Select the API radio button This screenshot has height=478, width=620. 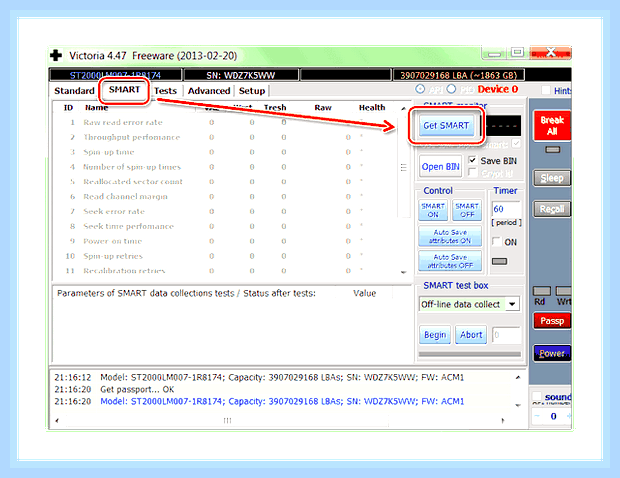click(x=420, y=89)
